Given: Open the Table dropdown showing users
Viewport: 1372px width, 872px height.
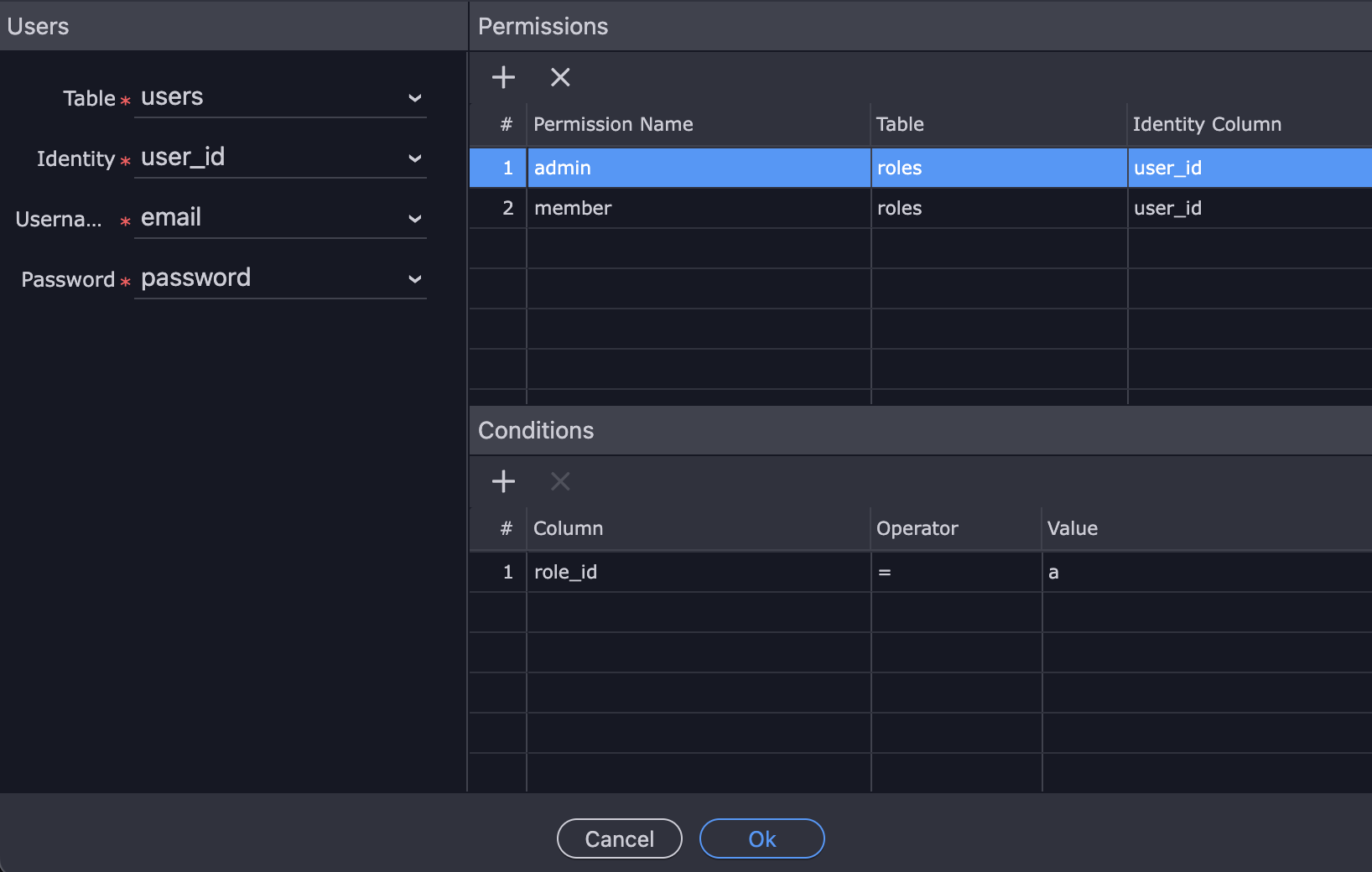Looking at the screenshot, I should coord(280,98).
